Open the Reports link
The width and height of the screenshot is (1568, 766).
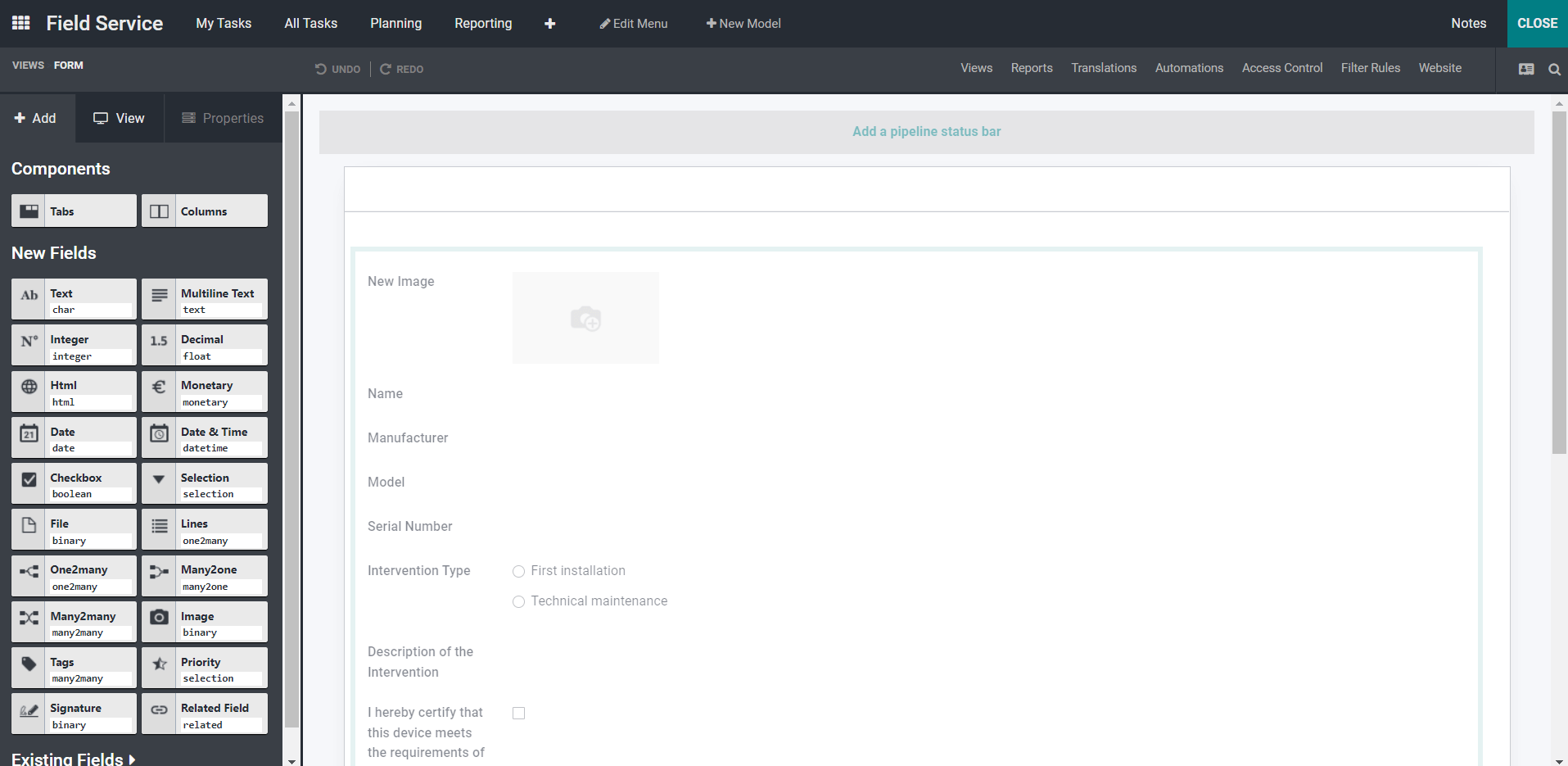pyautogui.click(x=1032, y=68)
